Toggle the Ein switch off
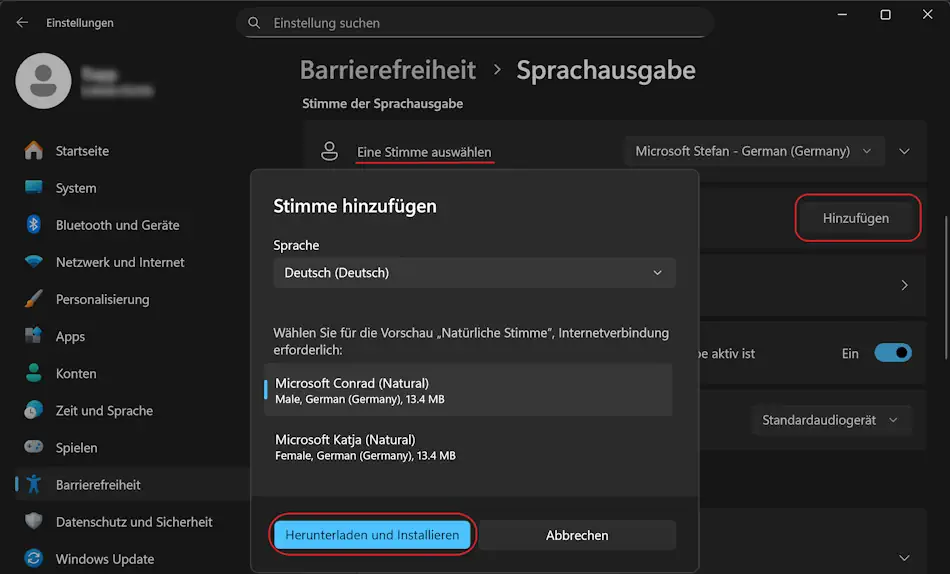The image size is (950, 574). 892,353
